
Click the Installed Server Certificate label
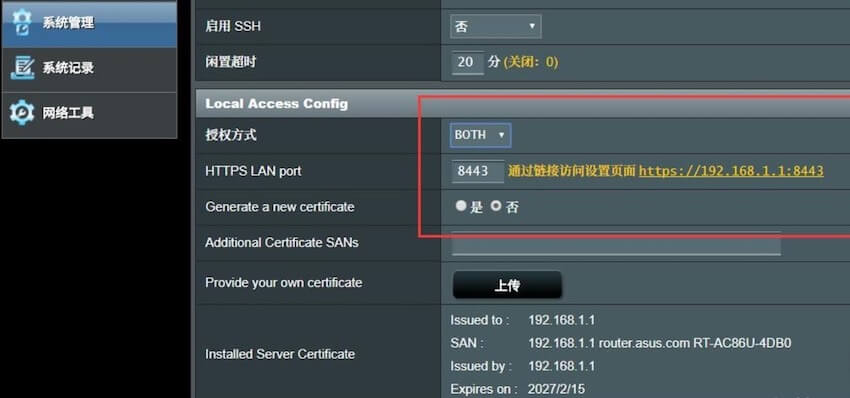pos(280,355)
